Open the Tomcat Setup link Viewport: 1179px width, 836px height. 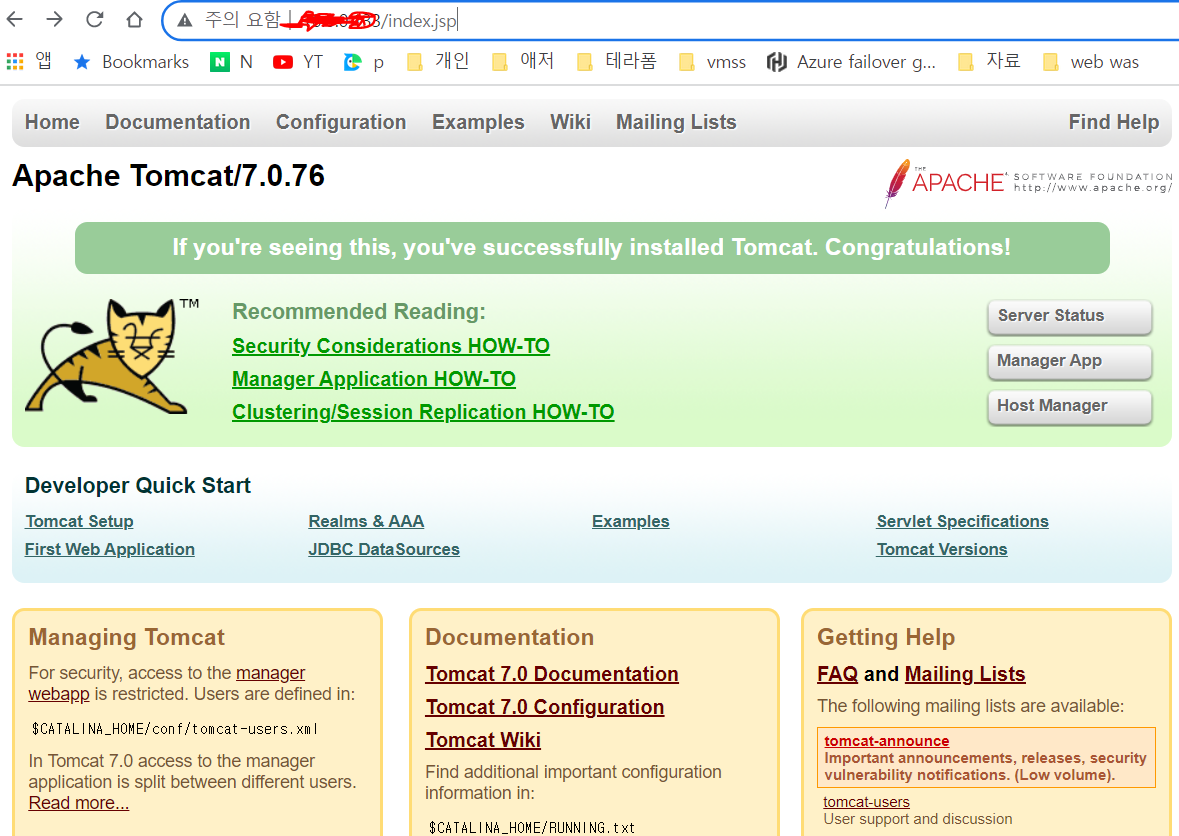79,521
